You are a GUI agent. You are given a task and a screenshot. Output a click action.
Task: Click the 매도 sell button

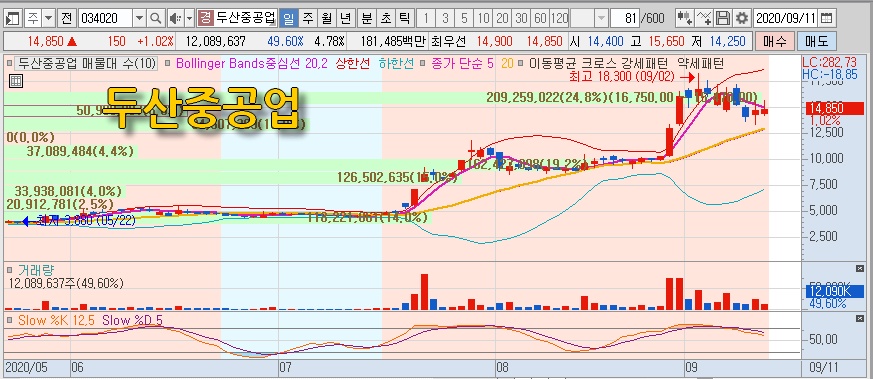[x=816, y=41]
